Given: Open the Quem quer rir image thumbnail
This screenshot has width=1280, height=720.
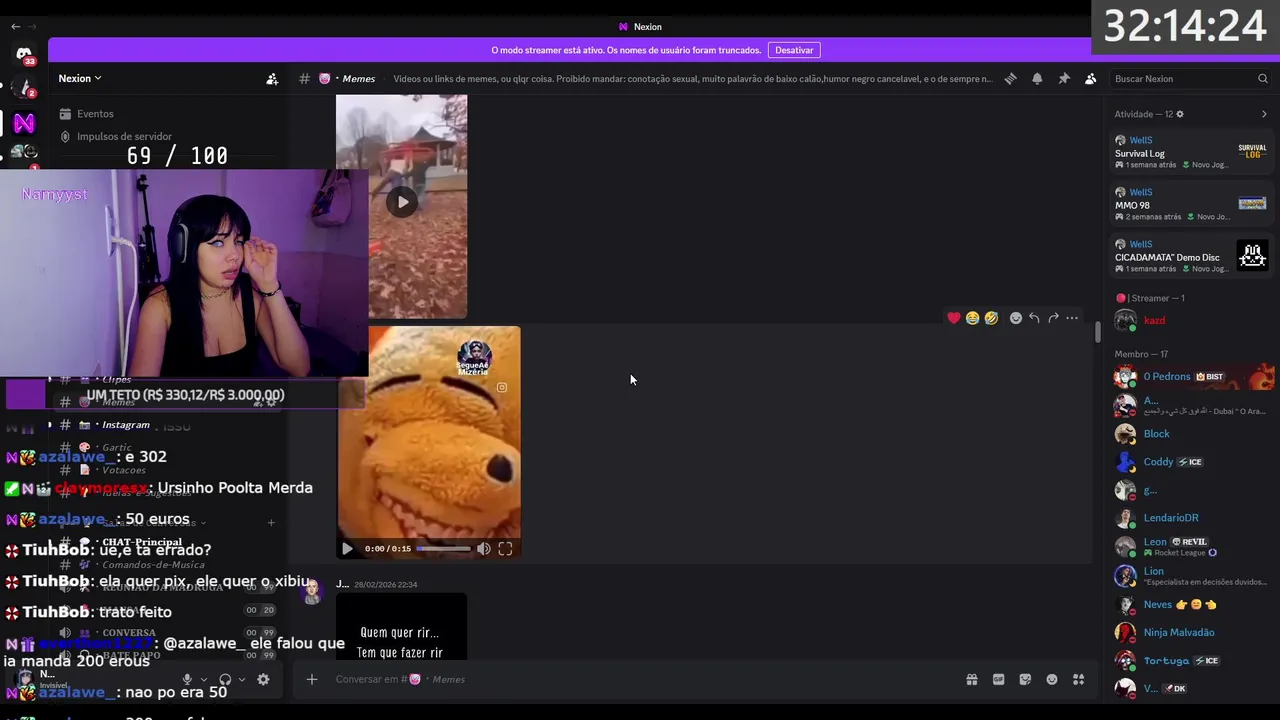Looking at the screenshot, I should [401, 626].
